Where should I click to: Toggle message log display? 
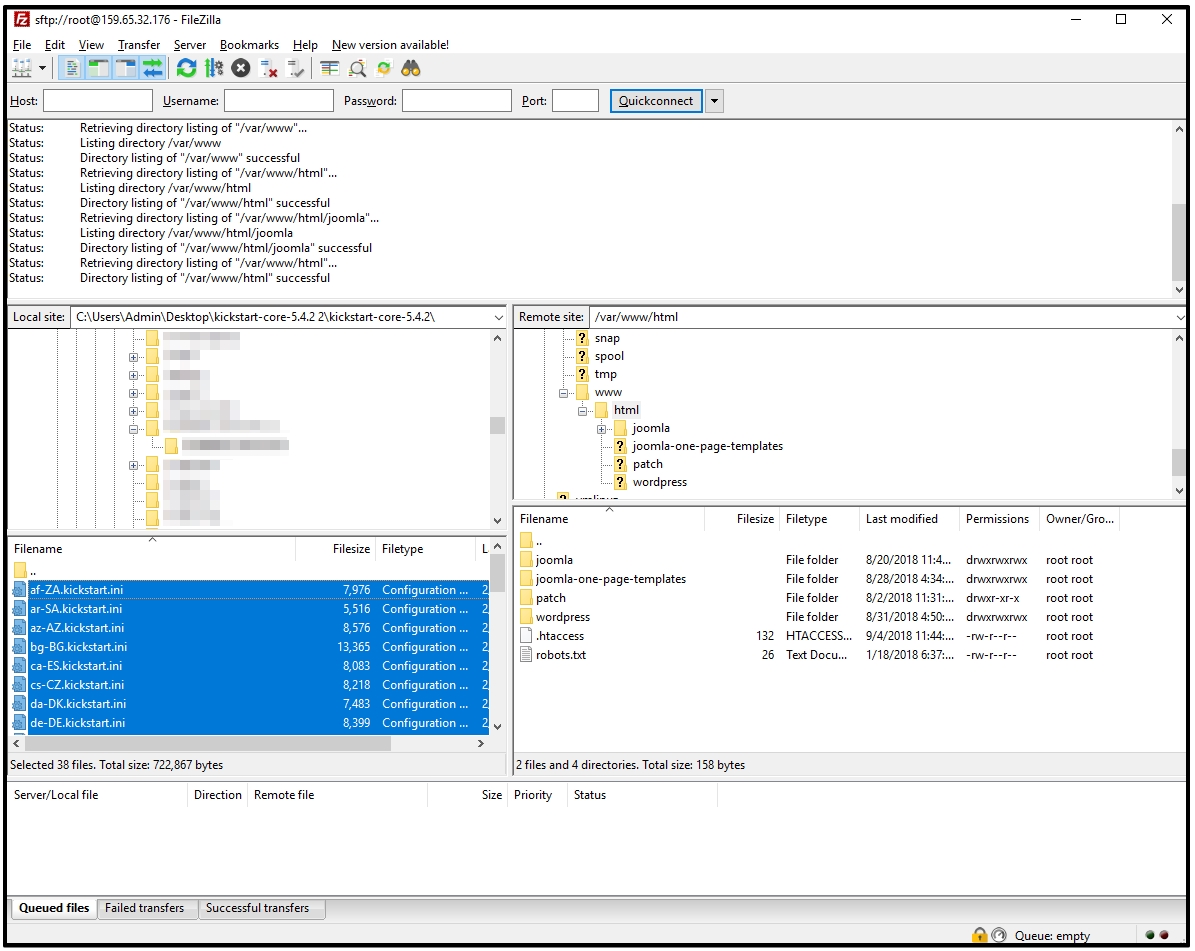pyautogui.click(x=72, y=69)
